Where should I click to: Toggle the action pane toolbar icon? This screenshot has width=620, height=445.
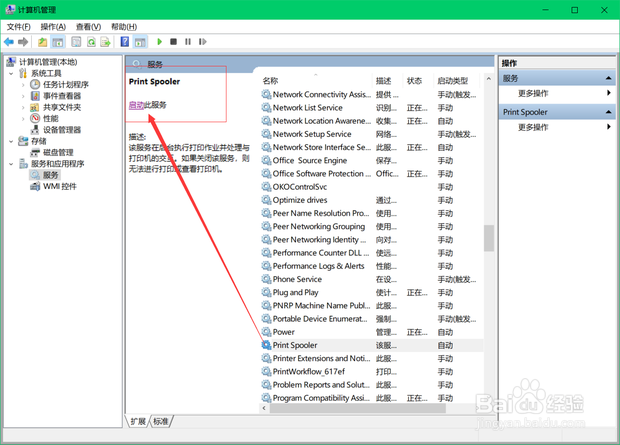pos(140,42)
